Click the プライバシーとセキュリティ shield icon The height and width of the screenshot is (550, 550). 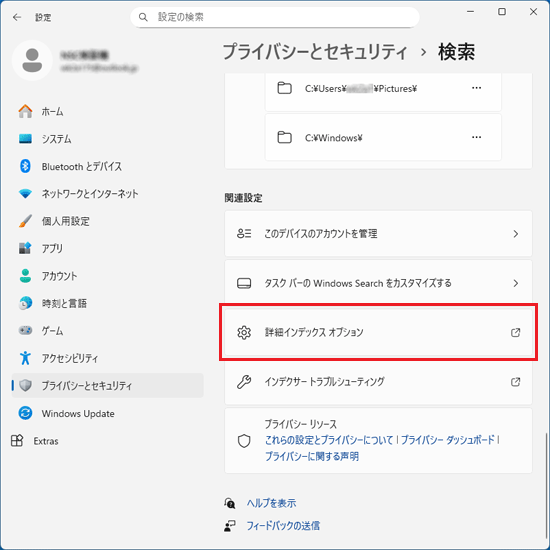point(25,385)
